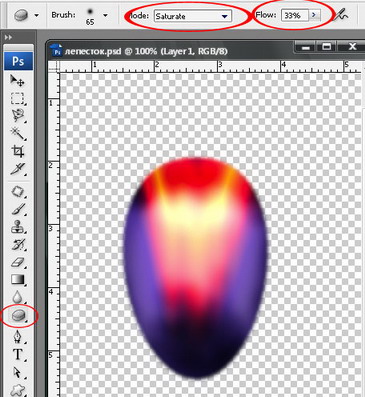The width and height of the screenshot is (365, 397).
Task: Click the Flow value field 33%
Action: pyautogui.click(x=295, y=15)
